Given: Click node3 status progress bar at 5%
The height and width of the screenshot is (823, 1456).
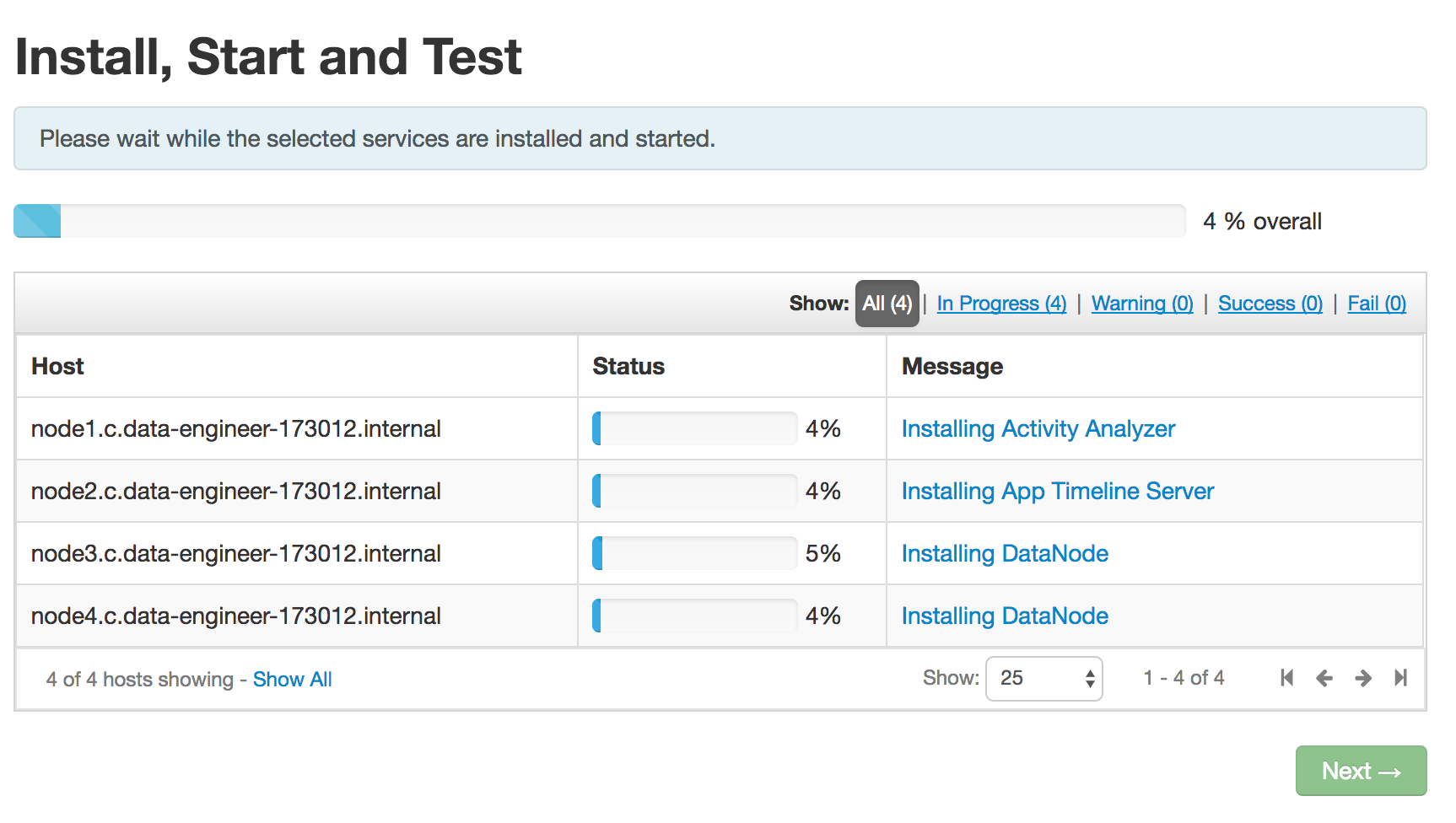Looking at the screenshot, I should (694, 554).
